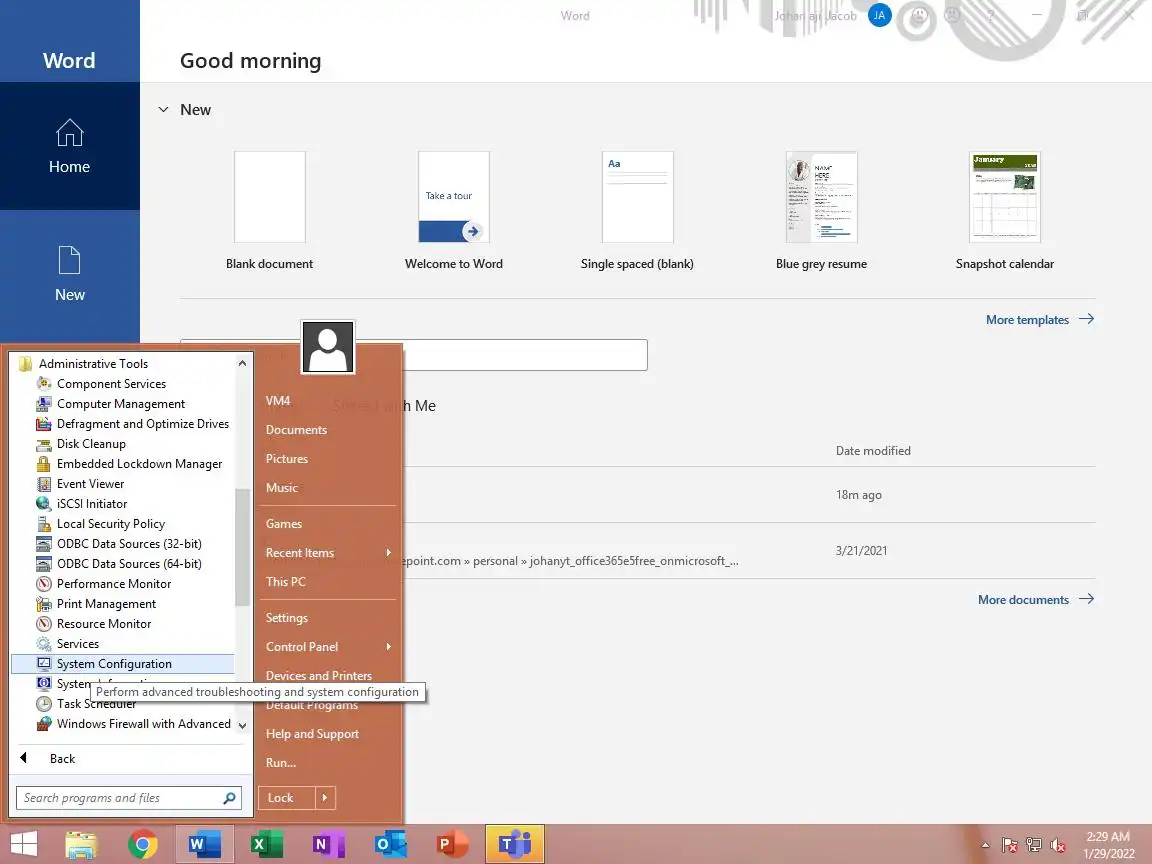Open Outlook from taskbar

[390, 844]
